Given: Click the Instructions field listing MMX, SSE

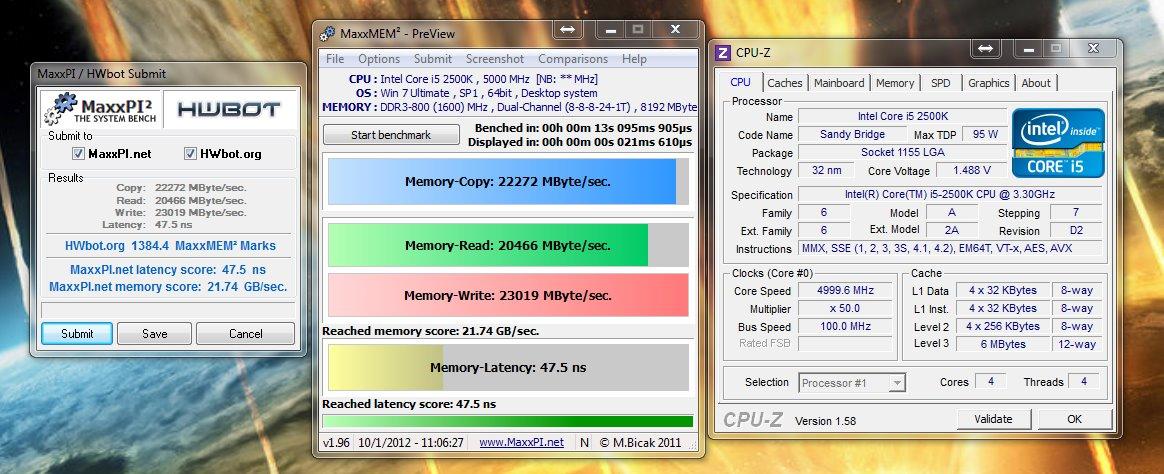Looking at the screenshot, I should coord(952,248).
